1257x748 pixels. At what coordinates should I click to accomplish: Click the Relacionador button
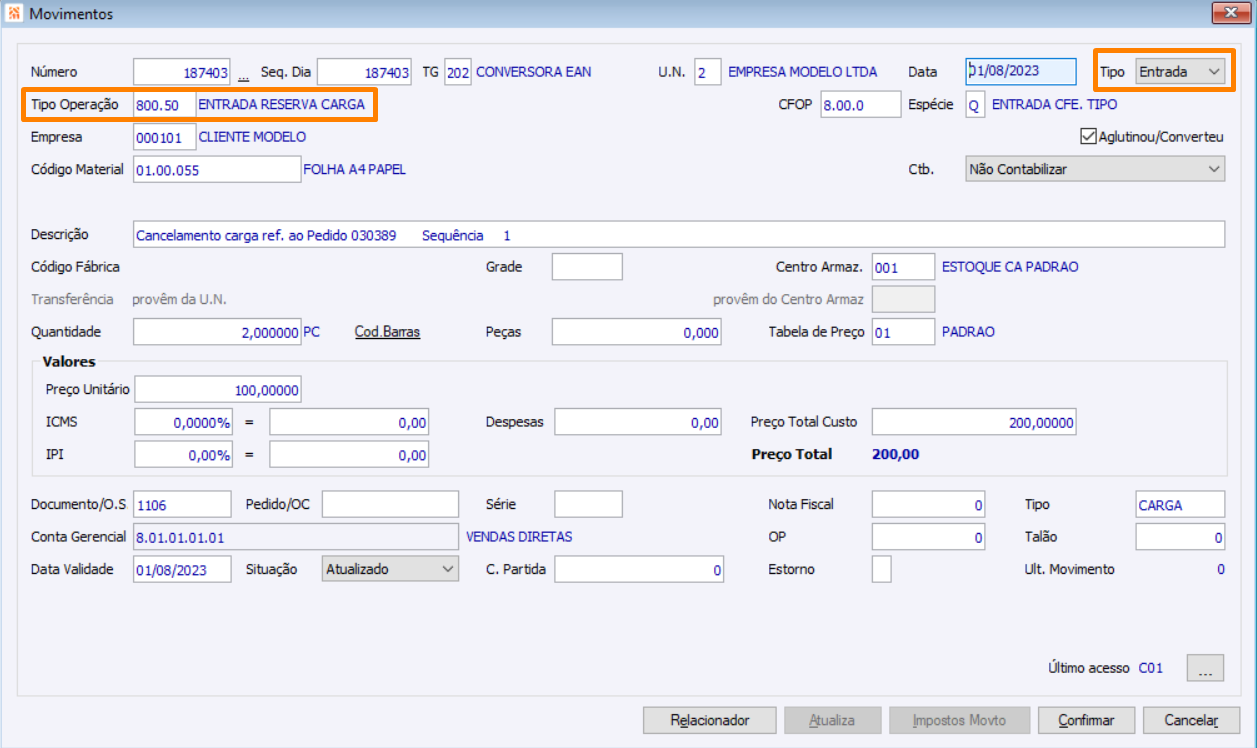(710, 720)
